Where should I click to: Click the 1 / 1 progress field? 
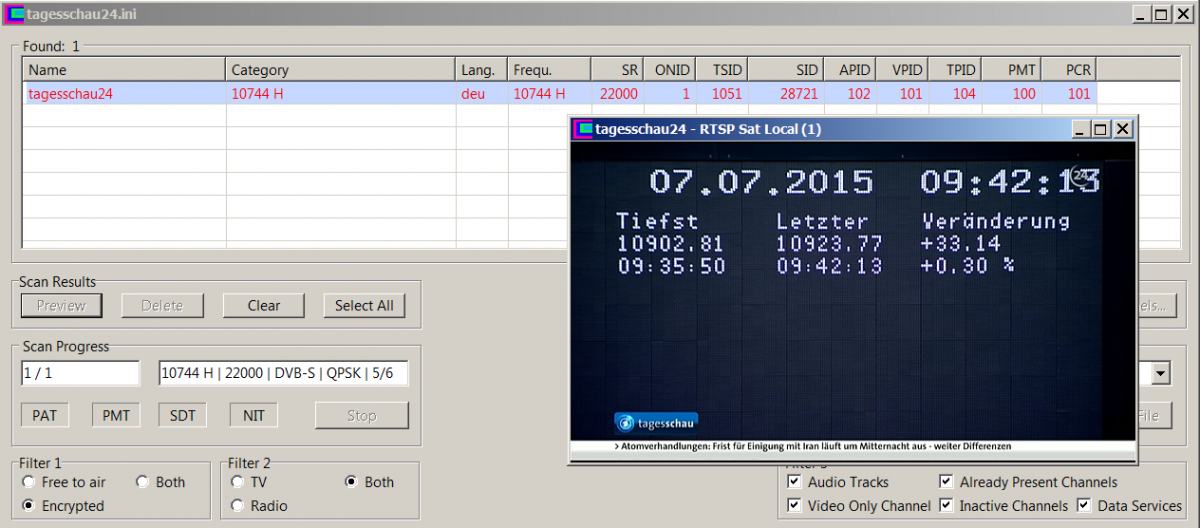tap(80, 373)
